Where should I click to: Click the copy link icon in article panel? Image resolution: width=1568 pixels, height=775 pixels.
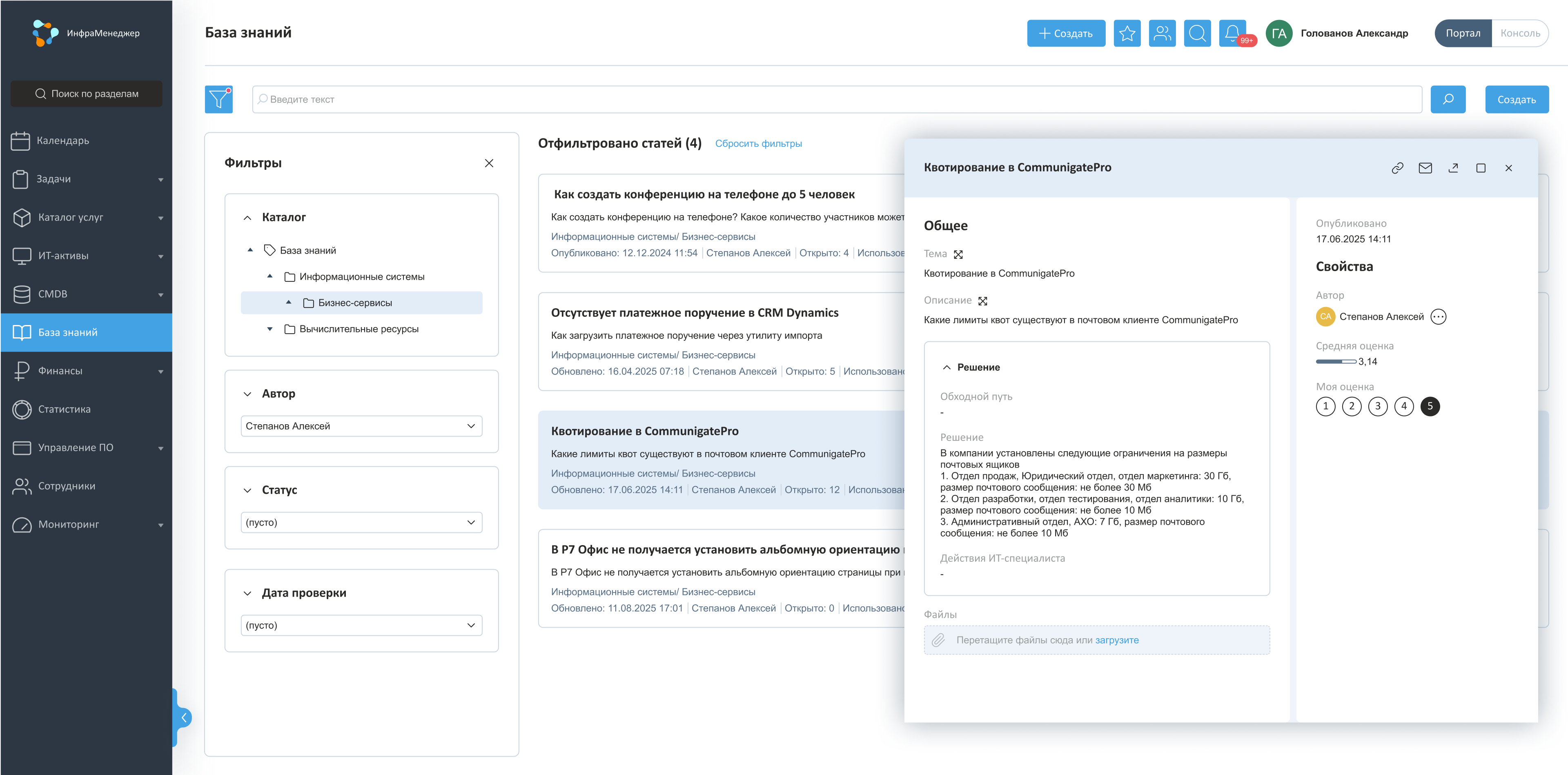pos(1397,168)
